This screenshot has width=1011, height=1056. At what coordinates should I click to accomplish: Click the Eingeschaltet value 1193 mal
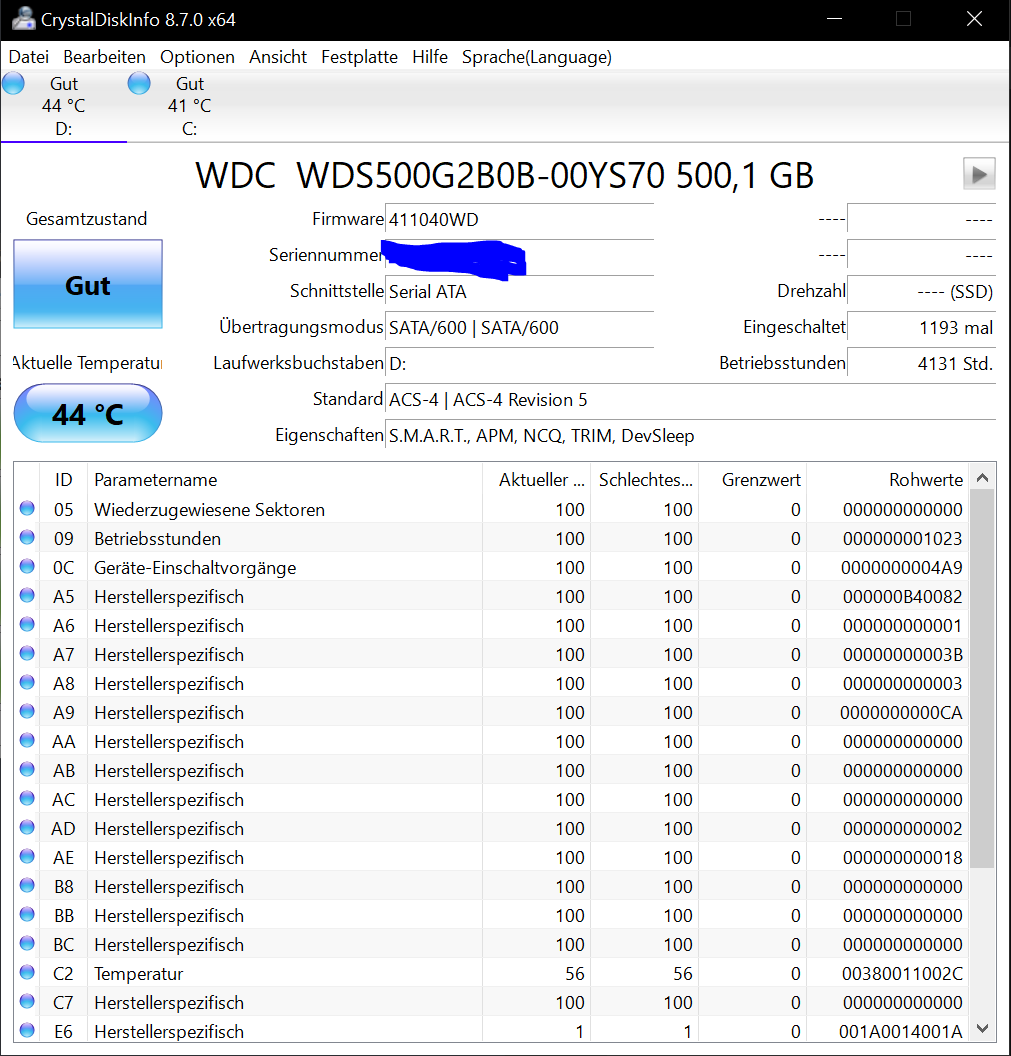pyautogui.click(x=921, y=327)
